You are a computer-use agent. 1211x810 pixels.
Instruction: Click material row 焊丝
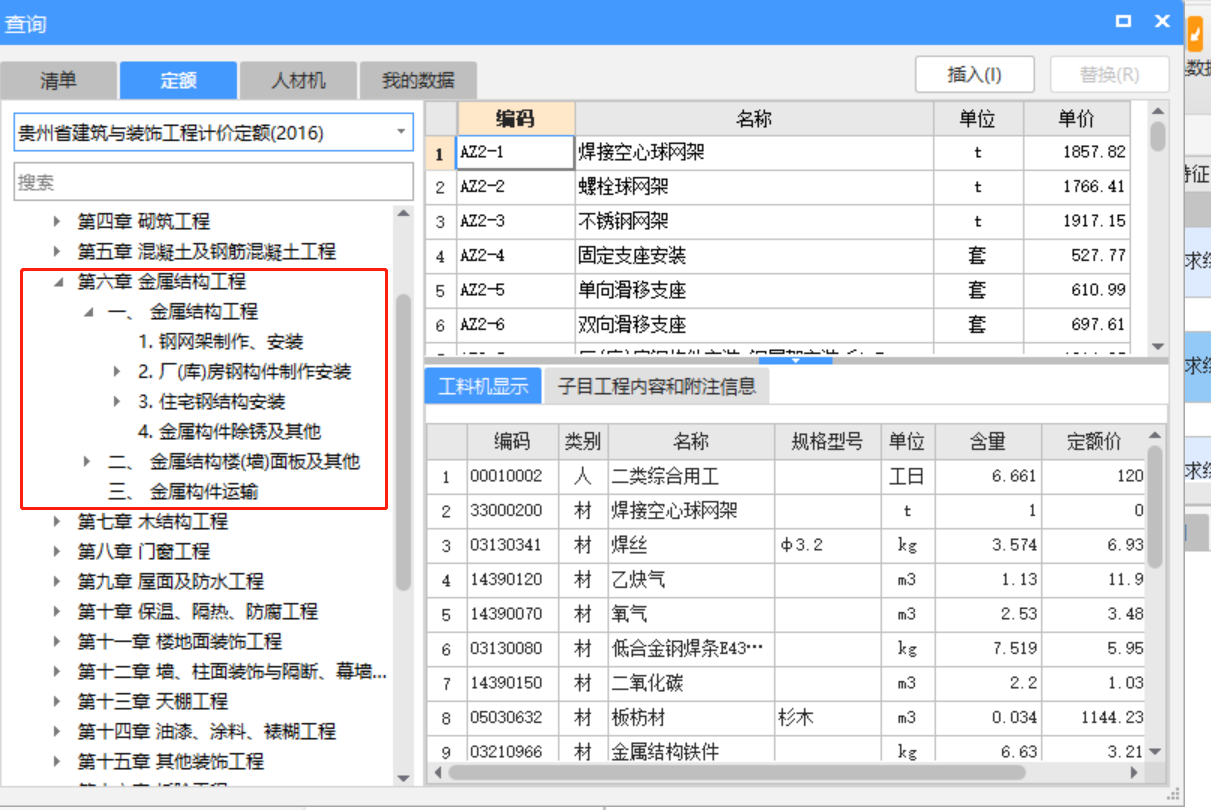(786, 545)
